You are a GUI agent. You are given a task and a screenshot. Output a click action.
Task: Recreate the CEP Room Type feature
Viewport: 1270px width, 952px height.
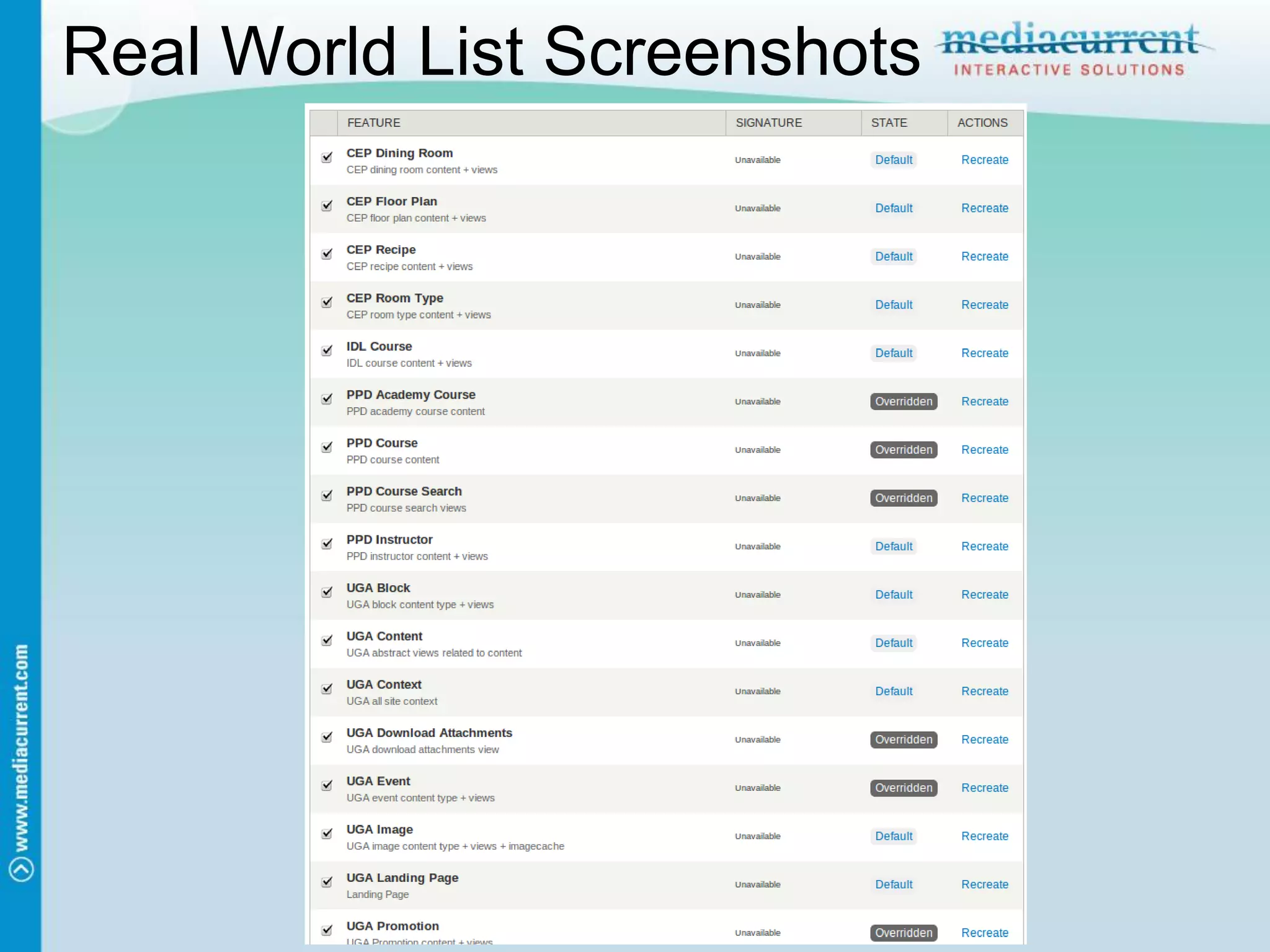coord(985,305)
